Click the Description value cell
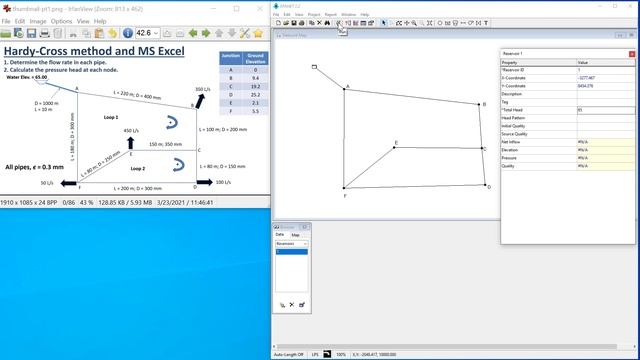640x360 pixels. (606, 94)
